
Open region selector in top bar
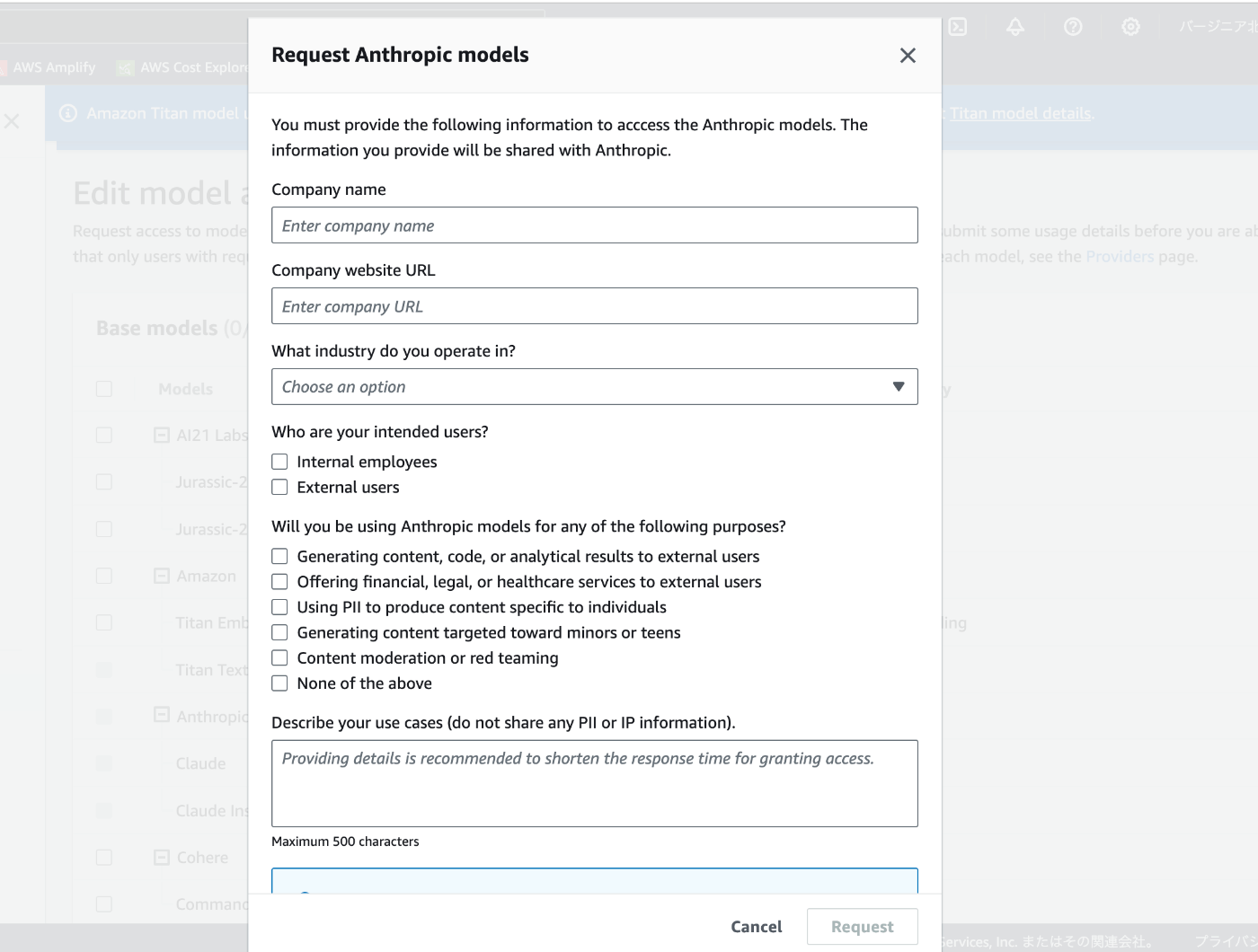[1218, 27]
